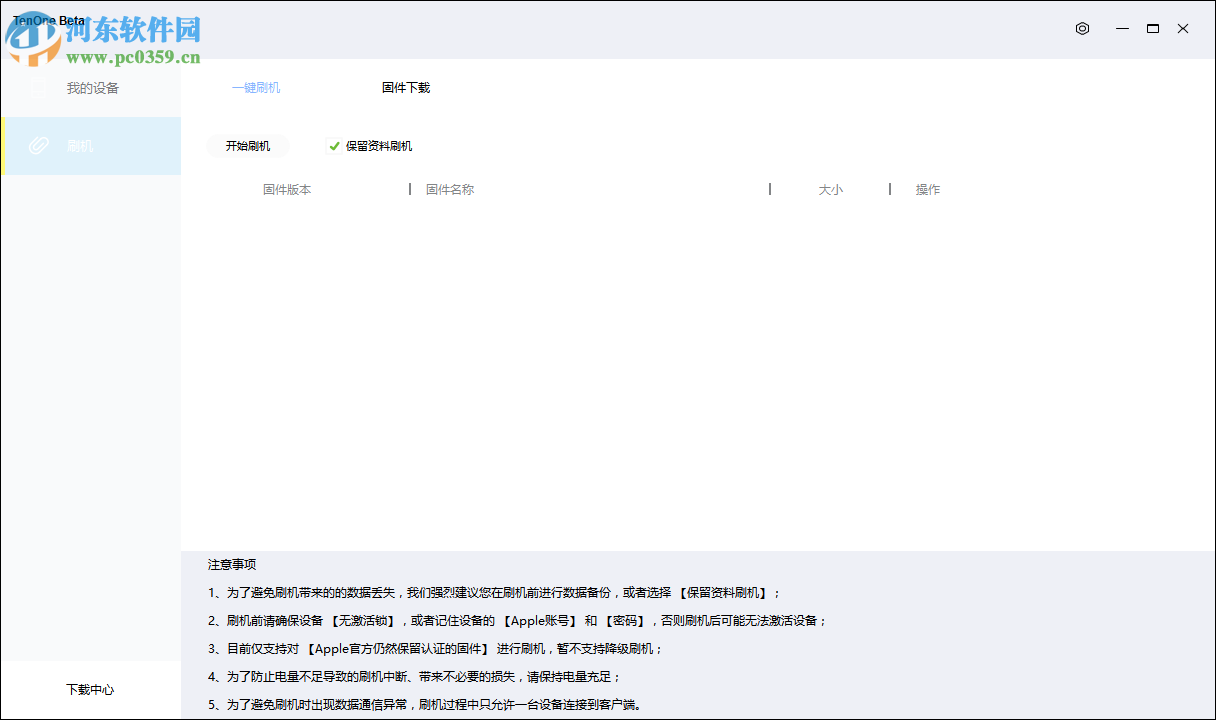Click the 操作 column header
Screen dimensions: 1216x720
[927, 189]
